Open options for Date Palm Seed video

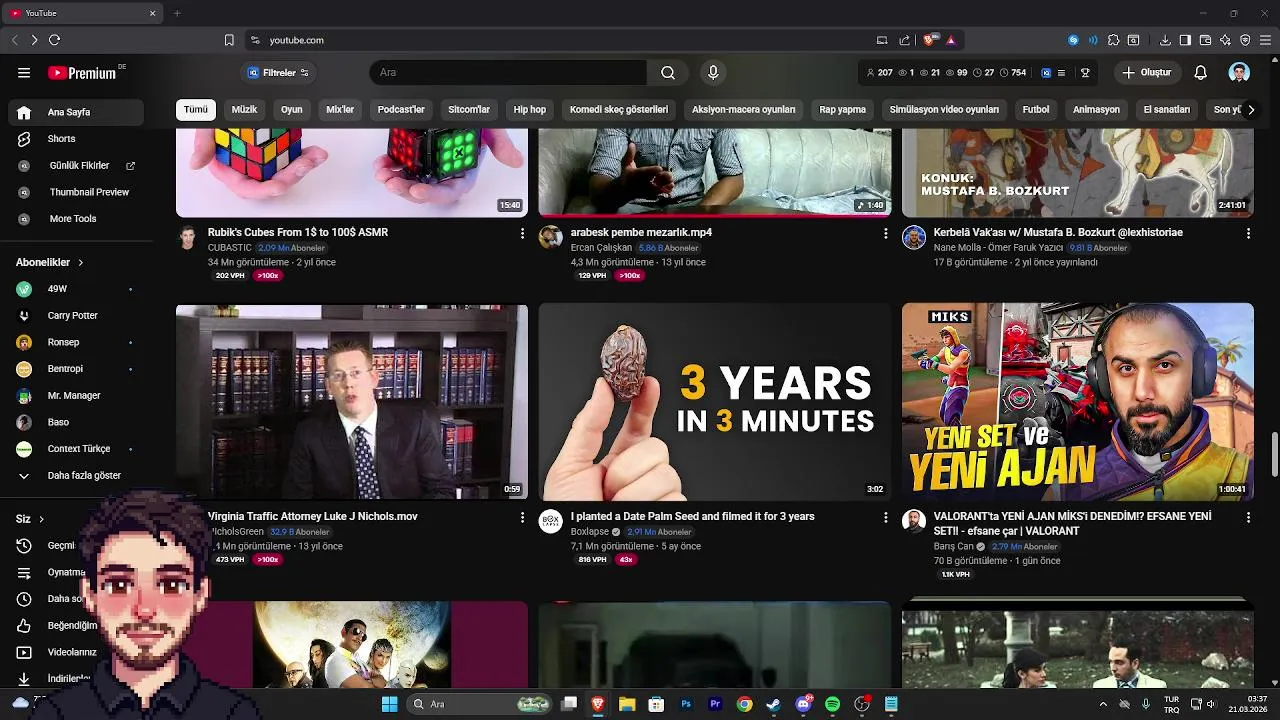[885, 517]
